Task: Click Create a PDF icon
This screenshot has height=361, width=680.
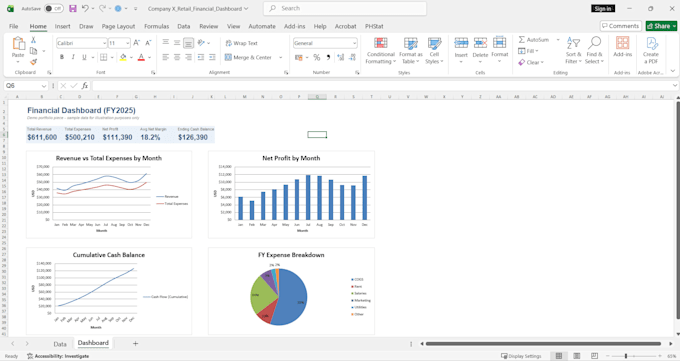Action: click(x=651, y=43)
